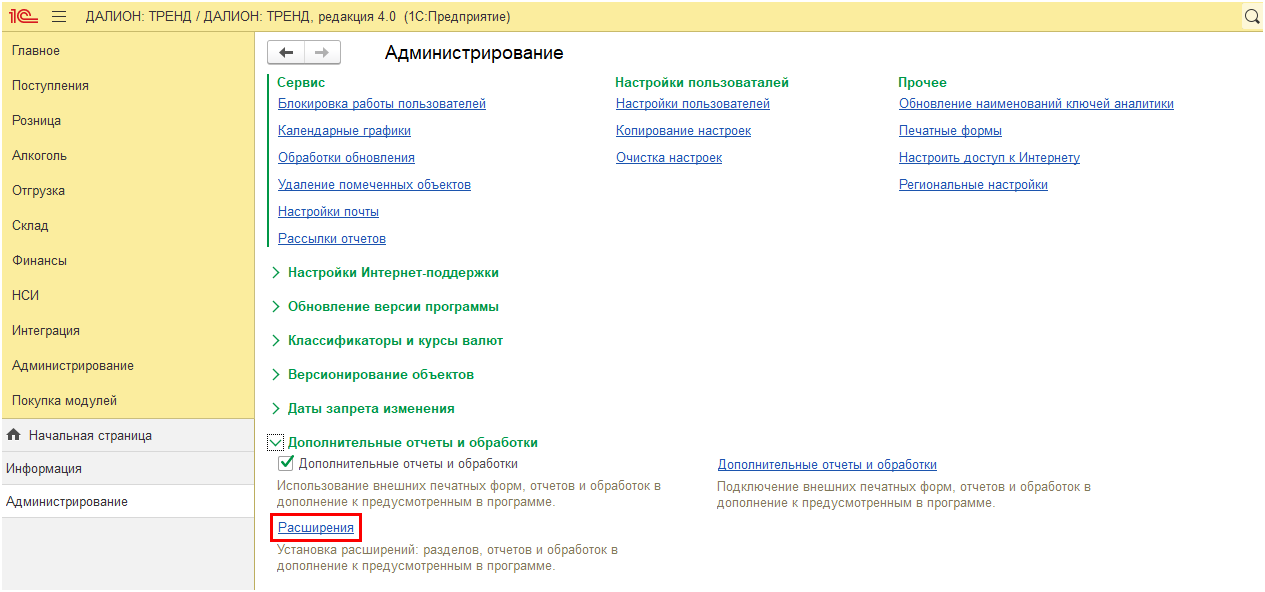Click the home icon for Начальная страница
1265x592 pixels.
pyautogui.click(x=14, y=435)
